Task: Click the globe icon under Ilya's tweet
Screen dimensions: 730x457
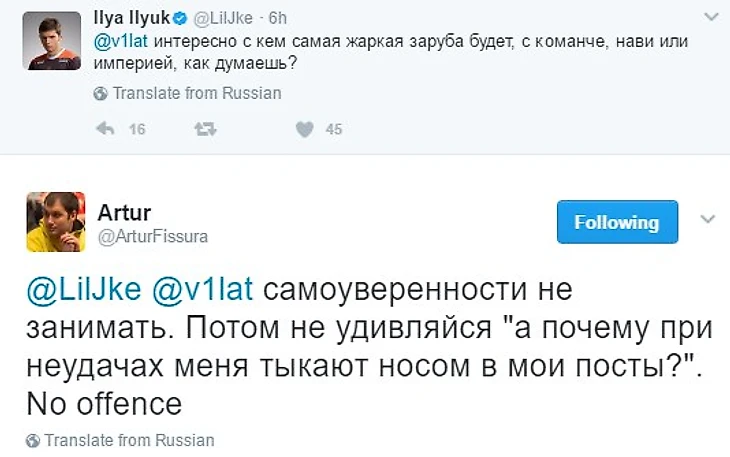Action: click(x=100, y=93)
